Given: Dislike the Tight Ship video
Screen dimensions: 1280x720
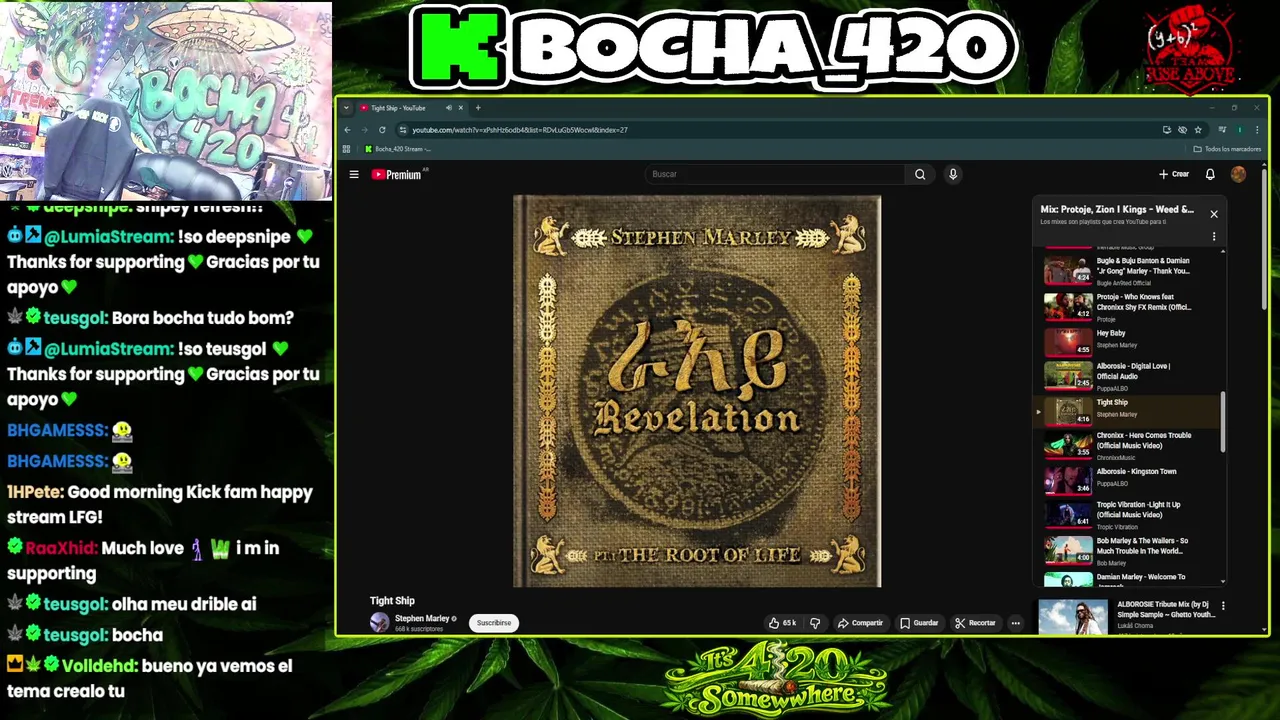Looking at the screenshot, I should point(815,623).
